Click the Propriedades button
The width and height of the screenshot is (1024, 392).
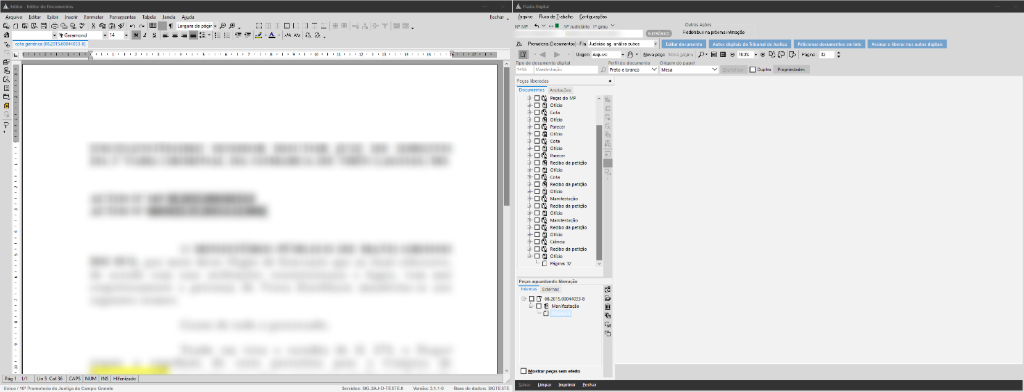click(791, 69)
